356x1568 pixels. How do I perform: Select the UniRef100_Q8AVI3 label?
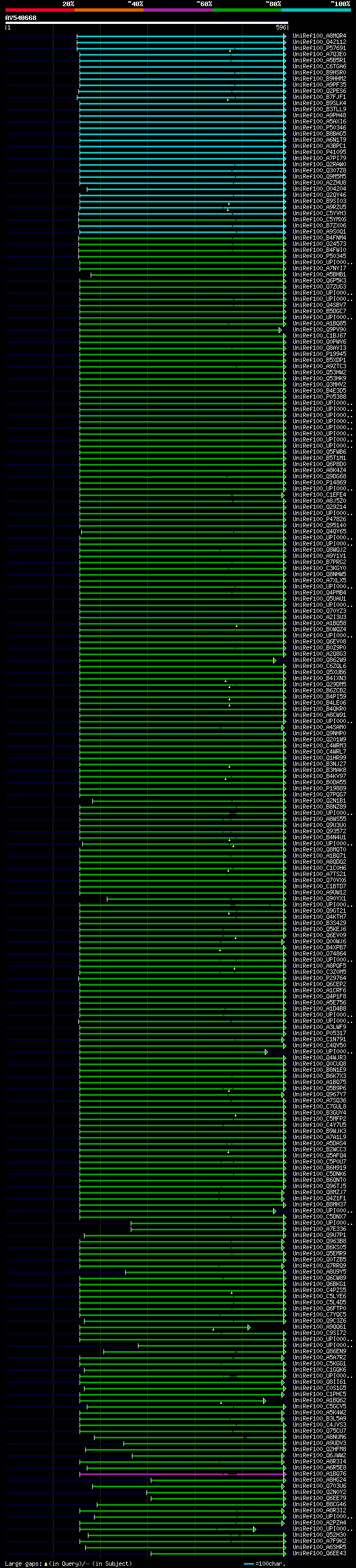click(x=319, y=348)
